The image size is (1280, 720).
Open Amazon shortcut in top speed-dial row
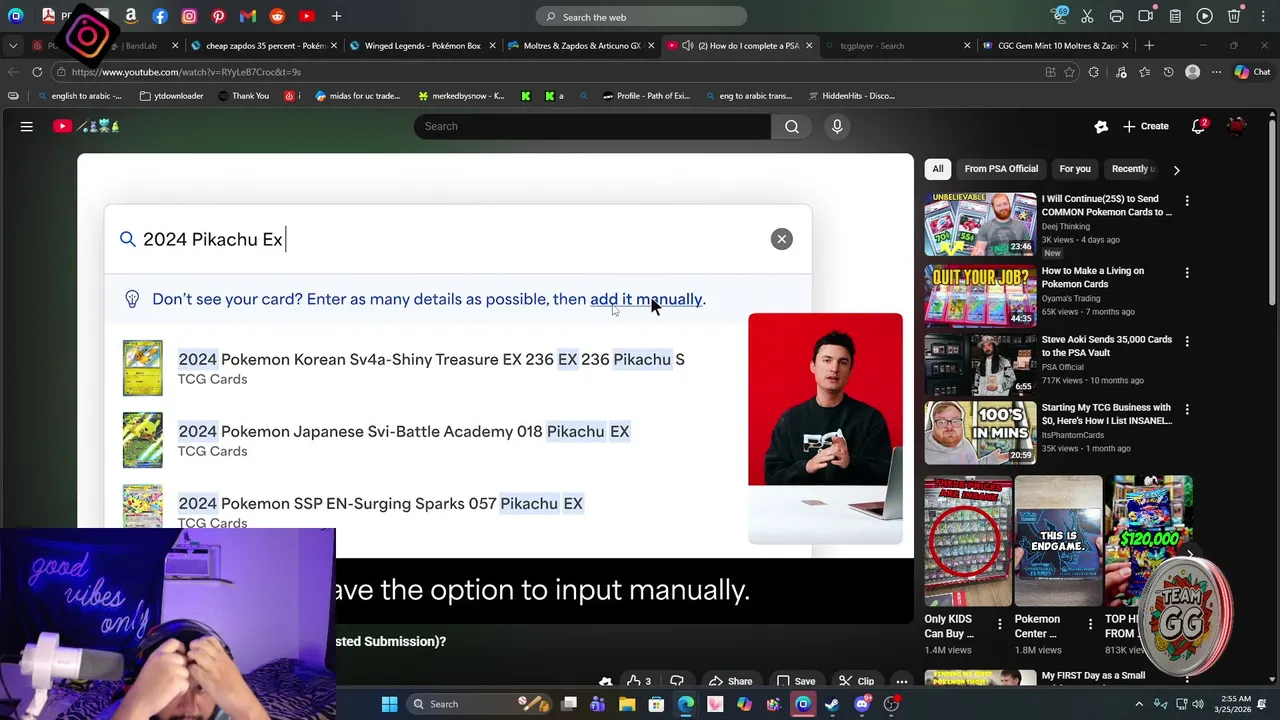point(130,16)
